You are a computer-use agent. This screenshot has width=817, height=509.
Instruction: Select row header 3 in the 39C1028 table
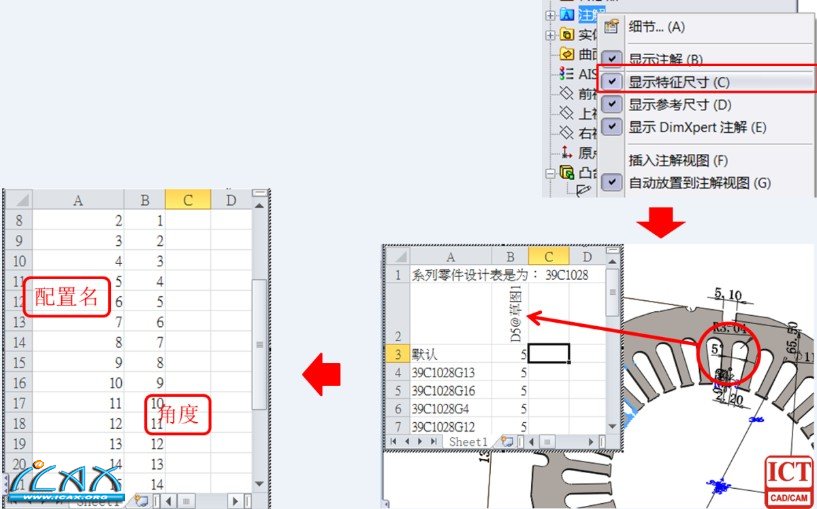point(398,354)
